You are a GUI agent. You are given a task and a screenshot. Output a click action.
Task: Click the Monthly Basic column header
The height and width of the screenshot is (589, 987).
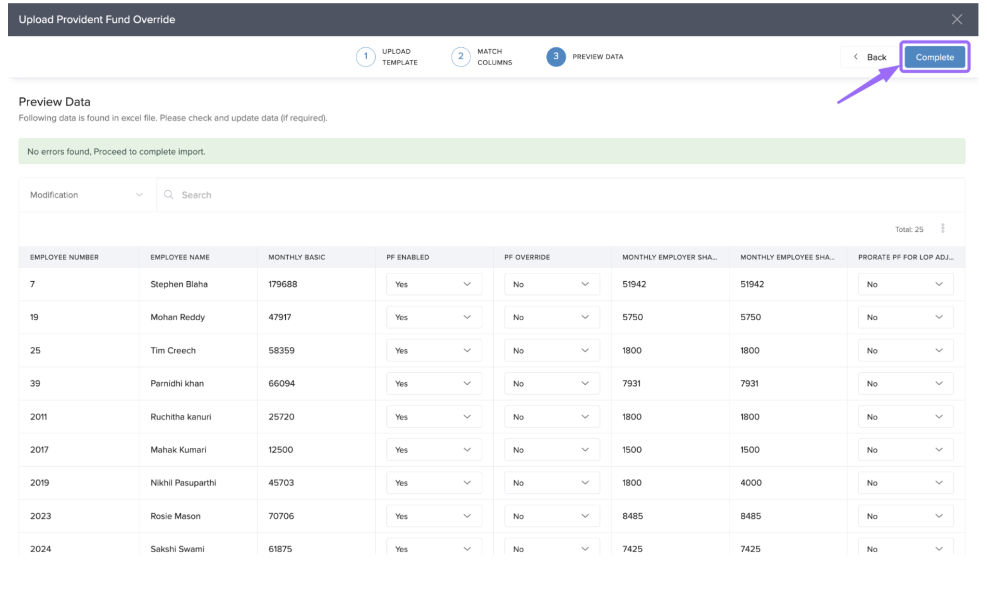tap(297, 257)
